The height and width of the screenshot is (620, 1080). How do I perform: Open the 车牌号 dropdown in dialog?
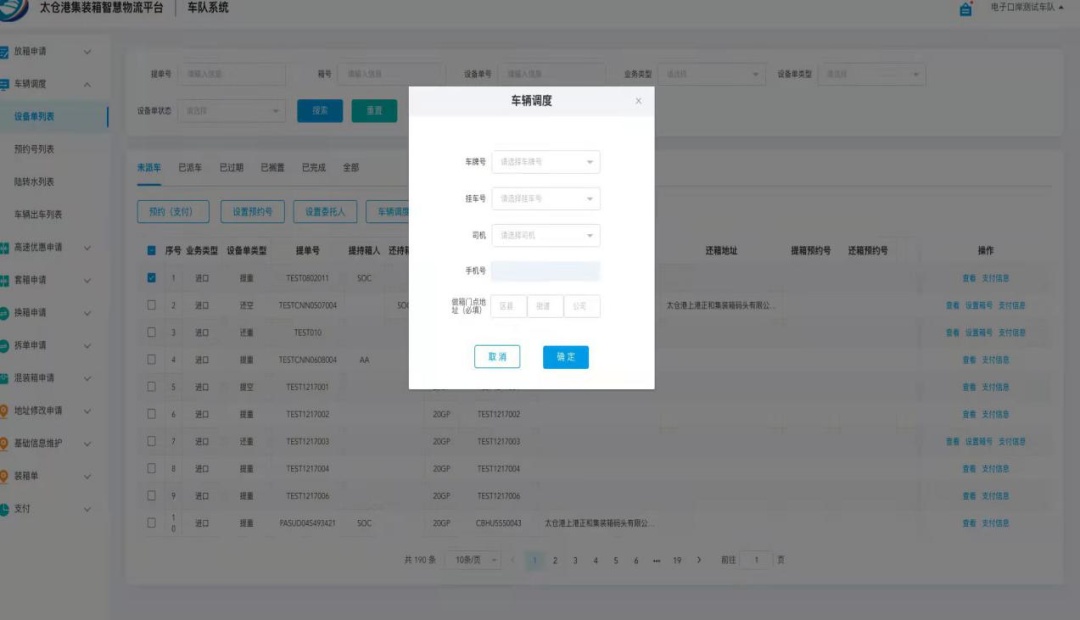(546, 162)
